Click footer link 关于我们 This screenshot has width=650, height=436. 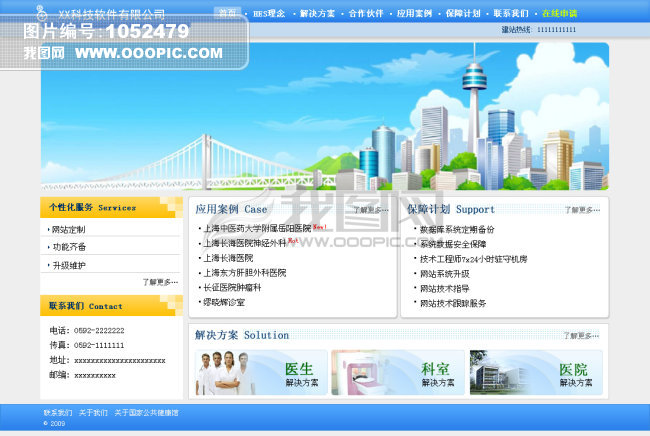[93, 413]
